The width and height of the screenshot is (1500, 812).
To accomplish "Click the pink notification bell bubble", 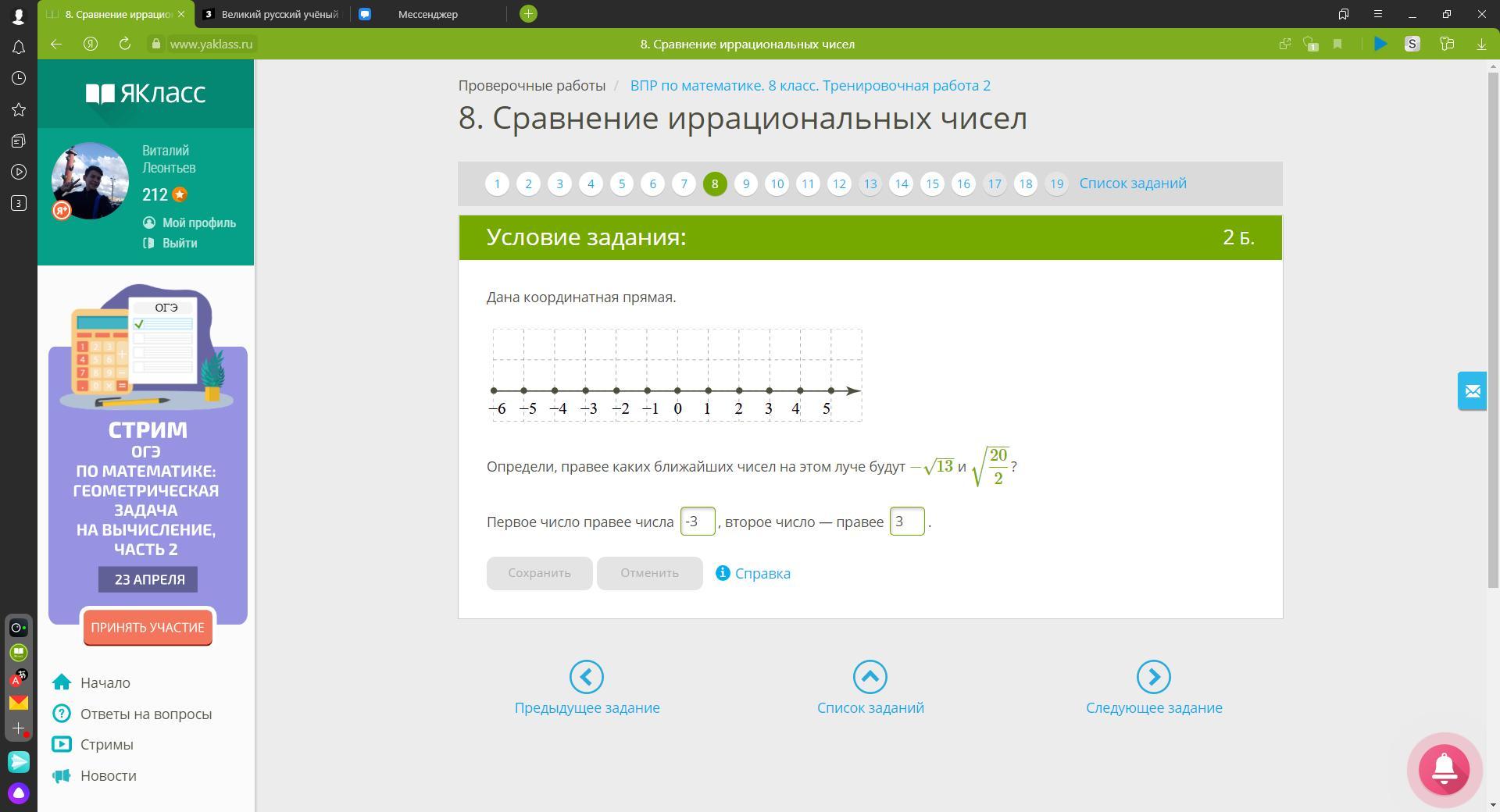I will coord(1444,769).
